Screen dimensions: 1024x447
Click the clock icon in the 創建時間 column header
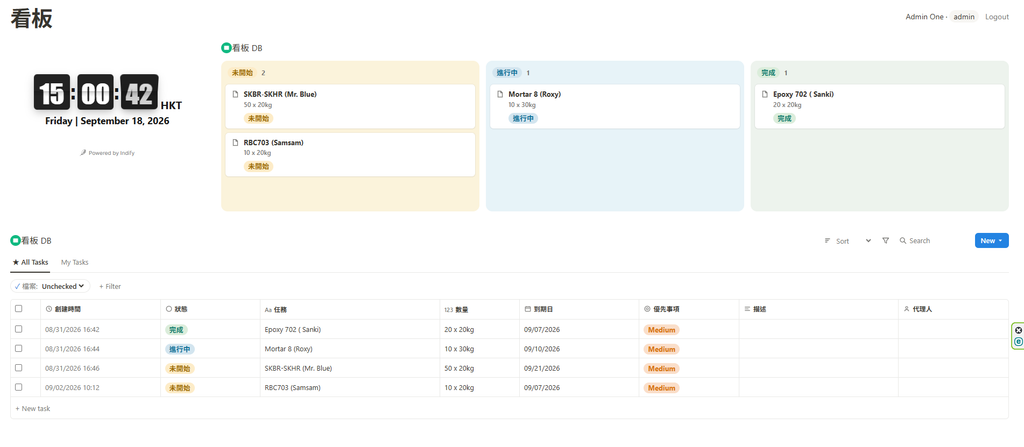49,309
